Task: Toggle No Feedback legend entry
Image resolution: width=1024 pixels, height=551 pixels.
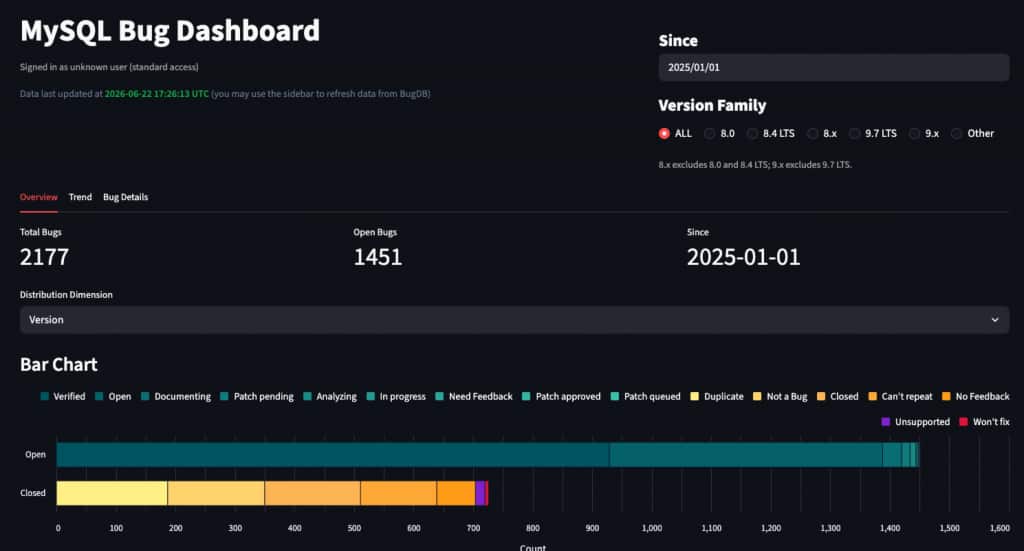Action: pos(975,396)
